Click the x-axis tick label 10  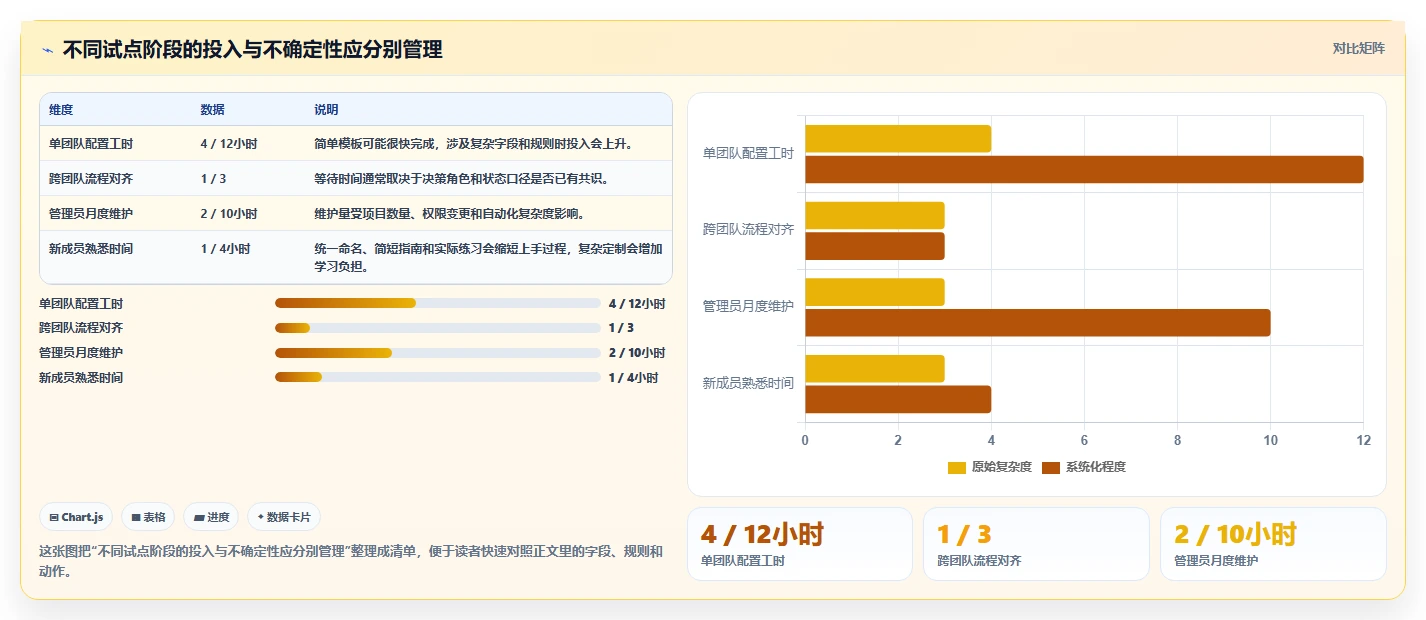point(1270,440)
